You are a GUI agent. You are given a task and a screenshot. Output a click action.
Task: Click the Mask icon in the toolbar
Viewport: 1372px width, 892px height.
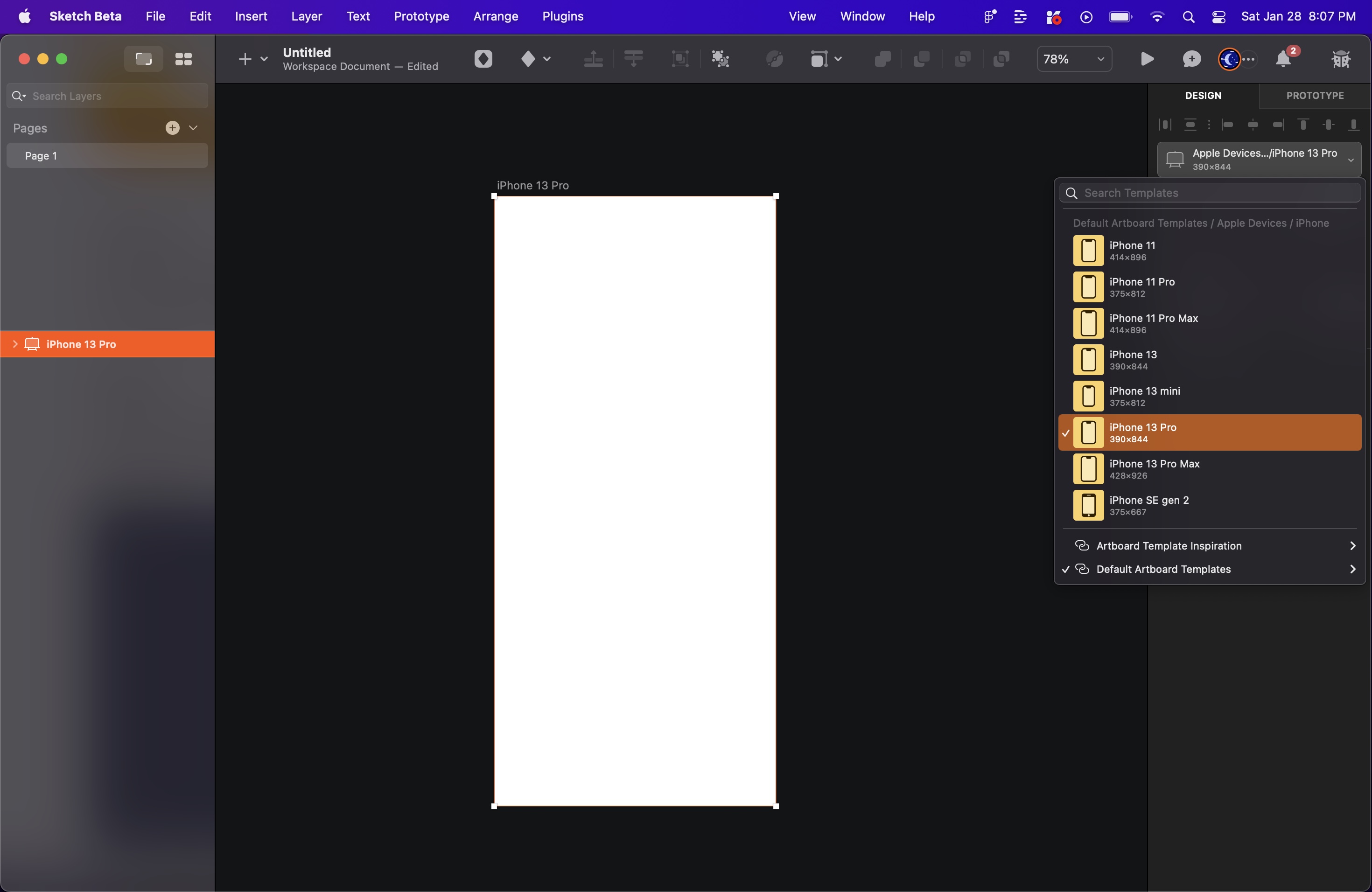point(680,59)
